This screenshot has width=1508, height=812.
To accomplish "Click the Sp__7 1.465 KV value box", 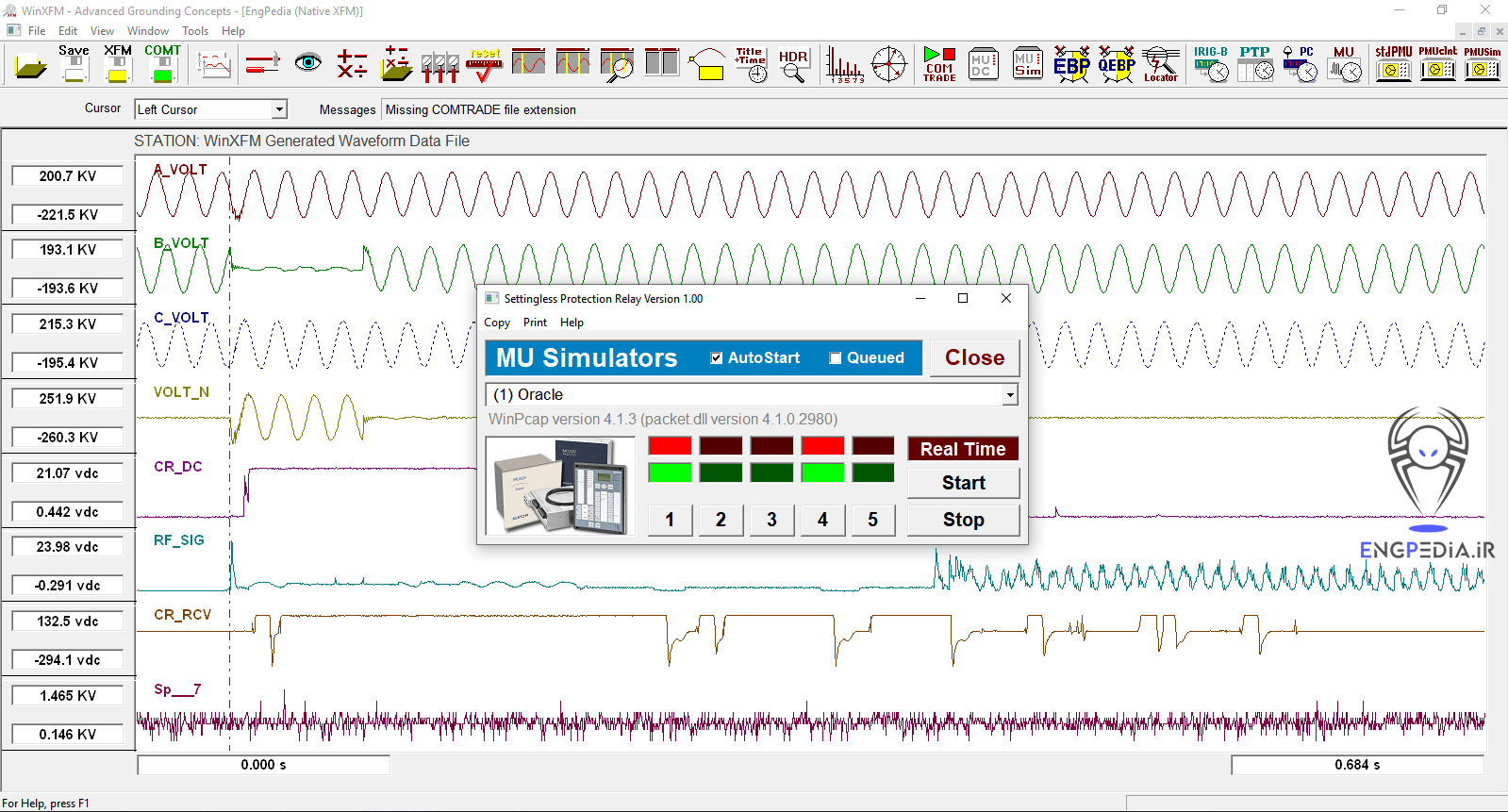I will pyautogui.click(x=68, y=696).
